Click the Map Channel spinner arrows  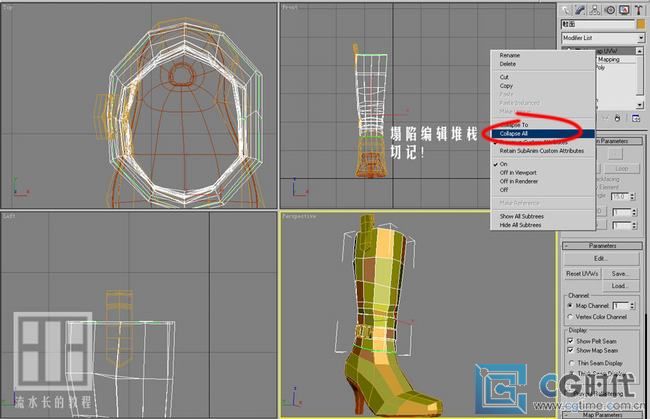(x=633, y=306)
